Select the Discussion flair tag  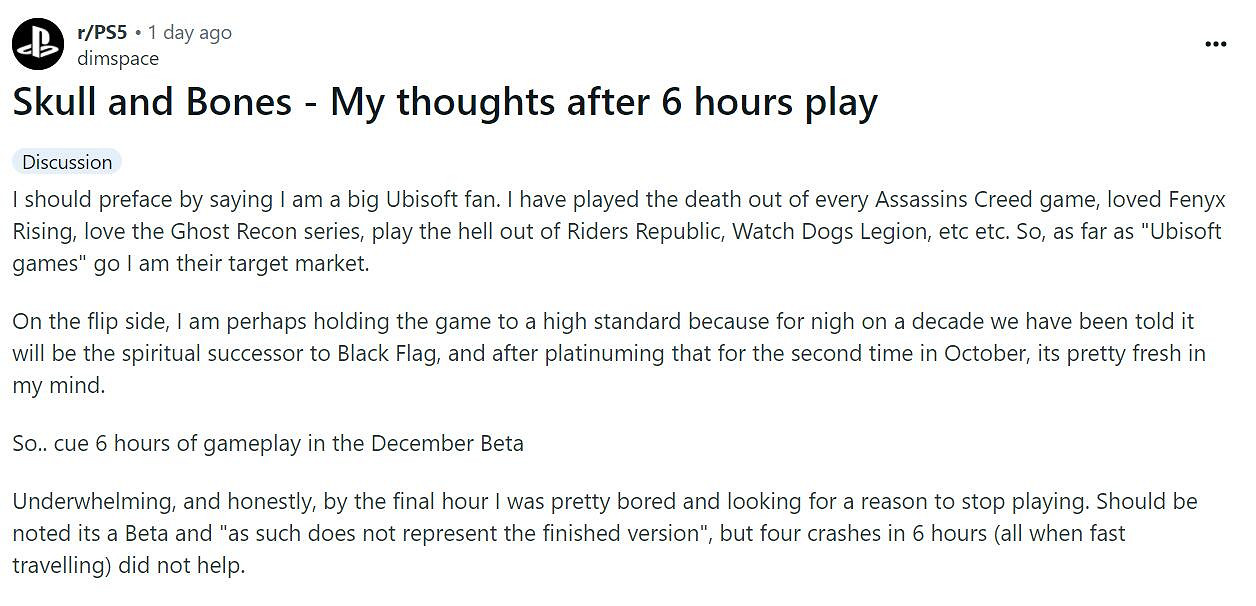click(67, 162)
